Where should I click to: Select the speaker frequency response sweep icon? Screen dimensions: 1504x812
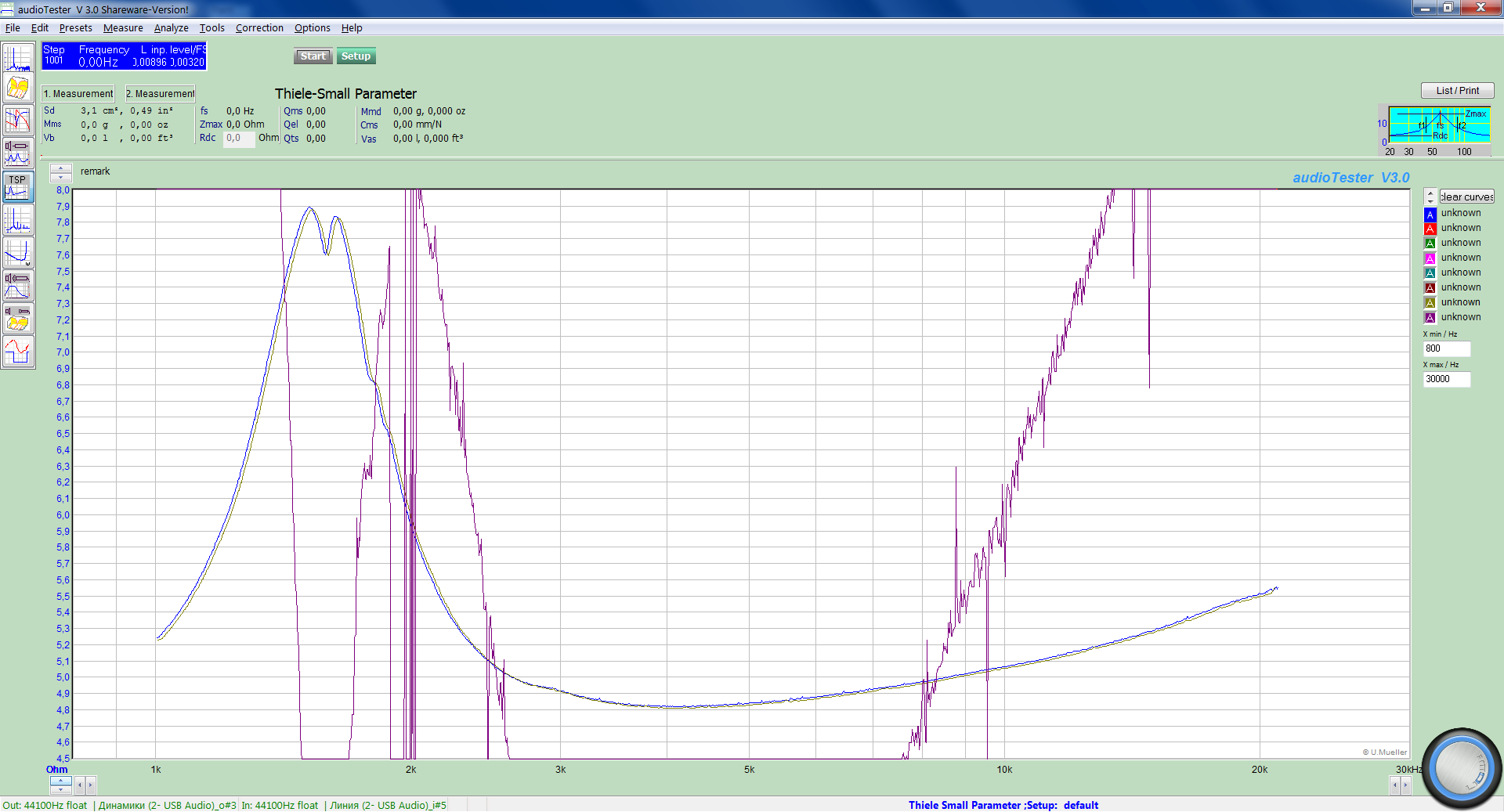point(17,286)
